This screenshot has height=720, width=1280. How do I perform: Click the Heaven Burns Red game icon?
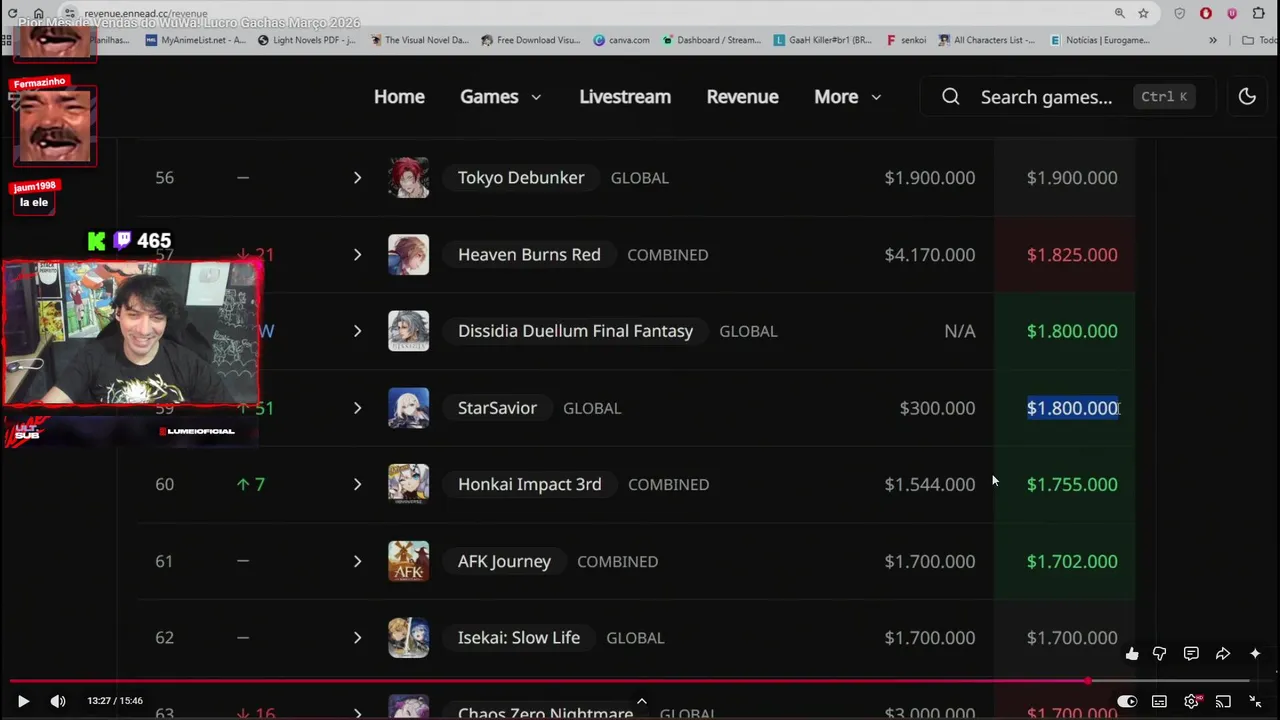pyautogui.click(x=408, y=255)
